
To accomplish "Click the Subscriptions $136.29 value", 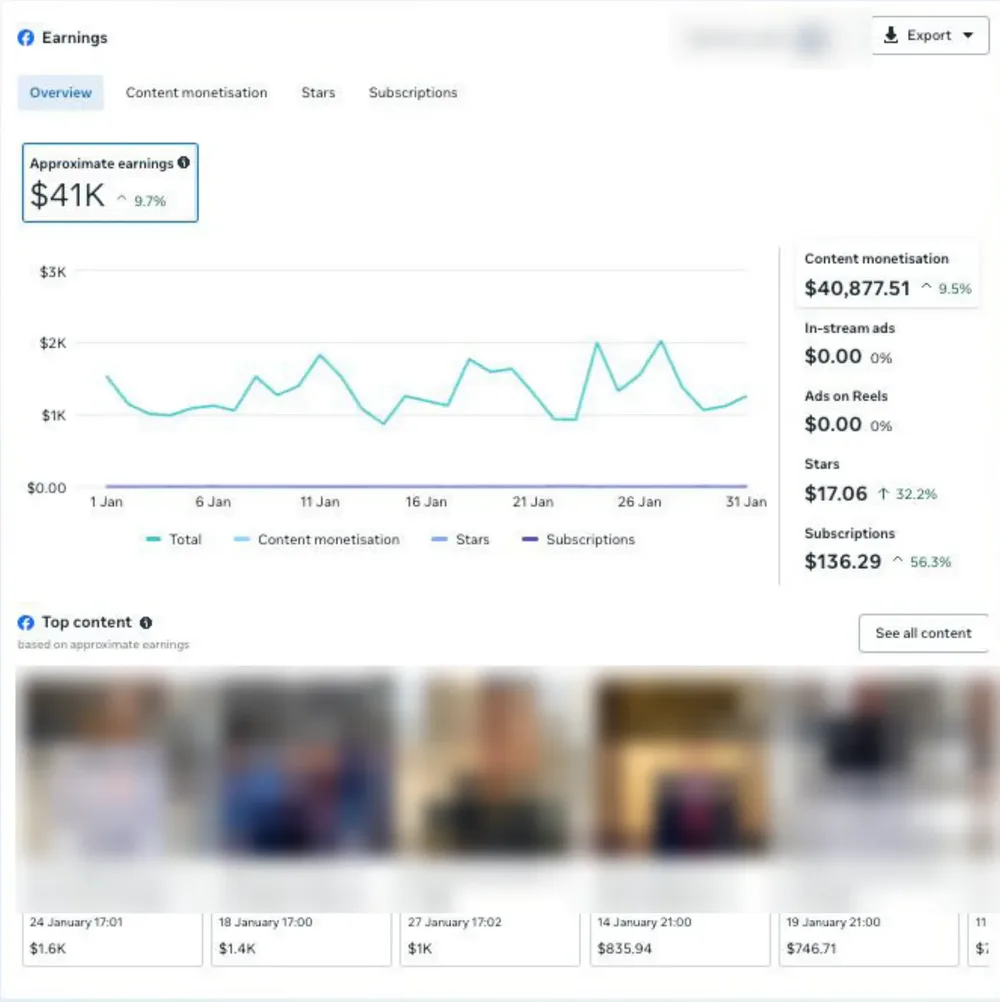I will click(x=843, y=562).
